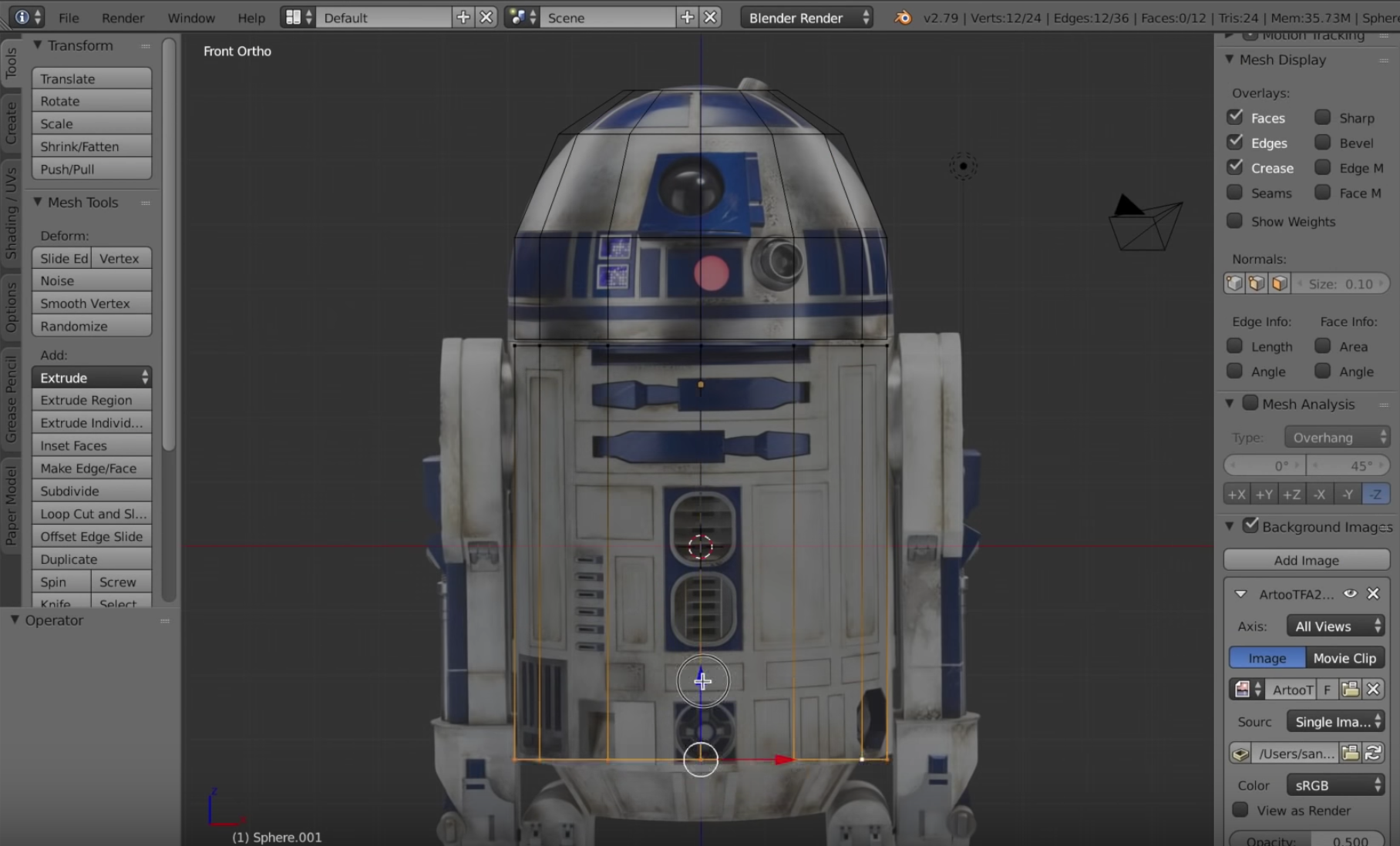1400x846 pixels.
Task: Delete the Default screen layout
Action: coord(486,17)
